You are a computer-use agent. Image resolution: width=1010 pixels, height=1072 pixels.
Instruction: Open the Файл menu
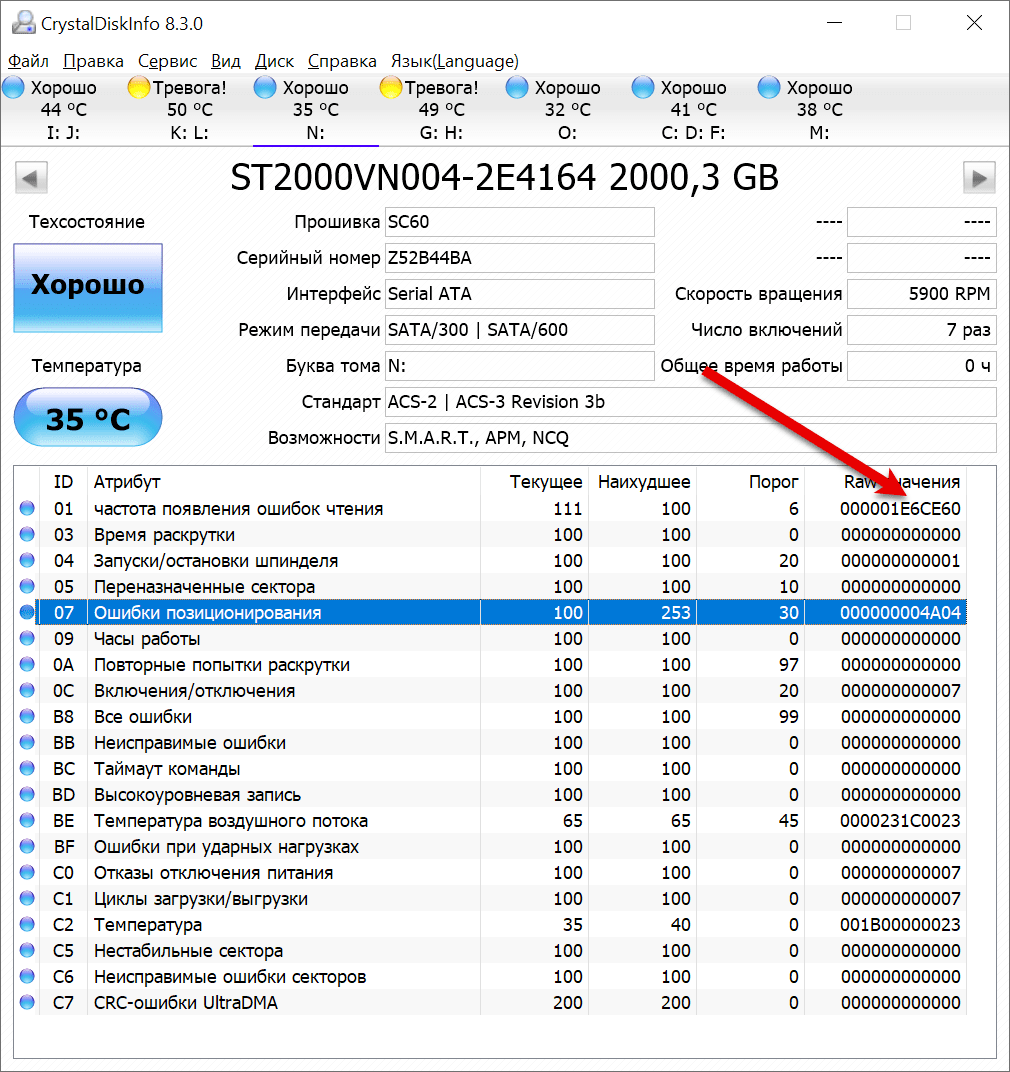click(27, 61)
